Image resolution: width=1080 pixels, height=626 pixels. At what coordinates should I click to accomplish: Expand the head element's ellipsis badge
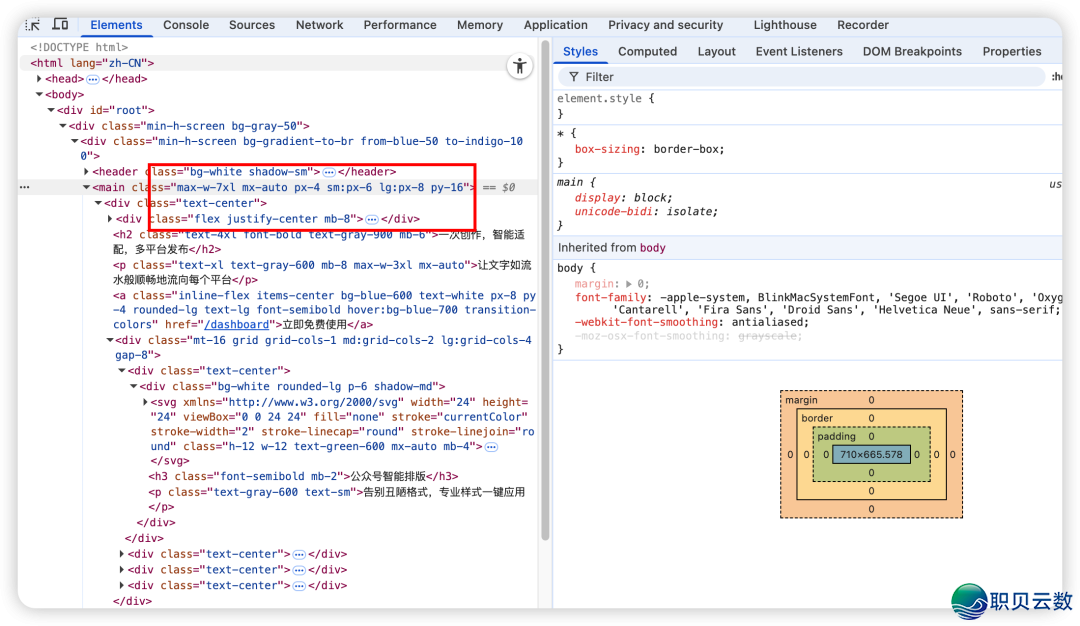(93, 79)
